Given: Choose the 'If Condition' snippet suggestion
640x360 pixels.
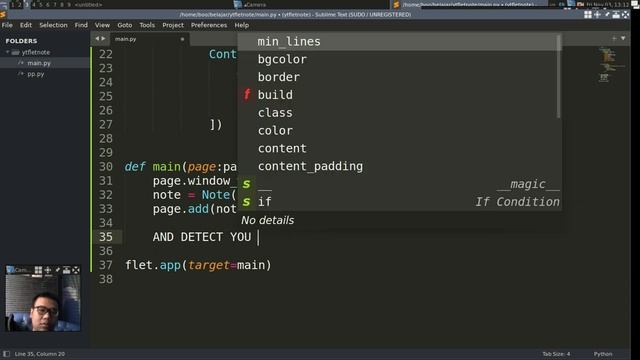Looking at the screenshot, I should pos(399,202).
